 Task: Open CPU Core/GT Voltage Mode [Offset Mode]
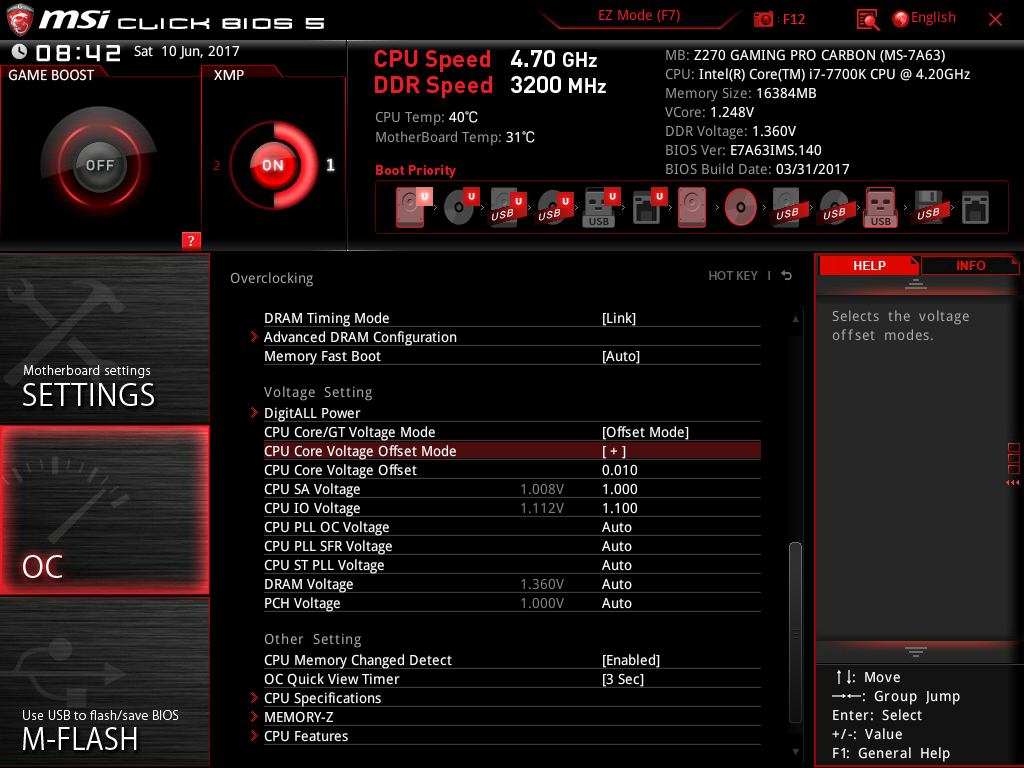[x=512, y=432]
